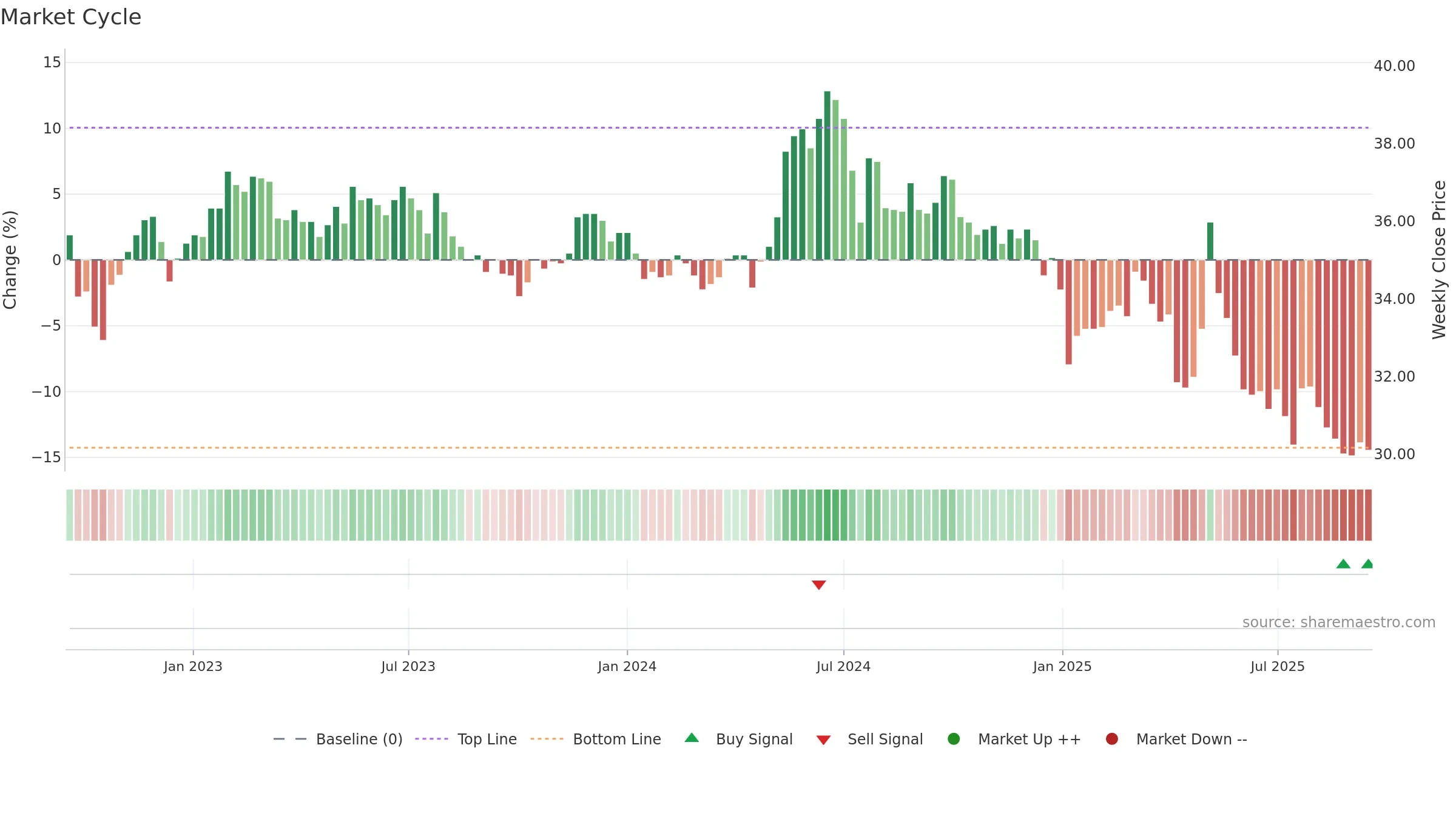
Task: Click the '40.00' price axis label
Action: coord(1394,66)
